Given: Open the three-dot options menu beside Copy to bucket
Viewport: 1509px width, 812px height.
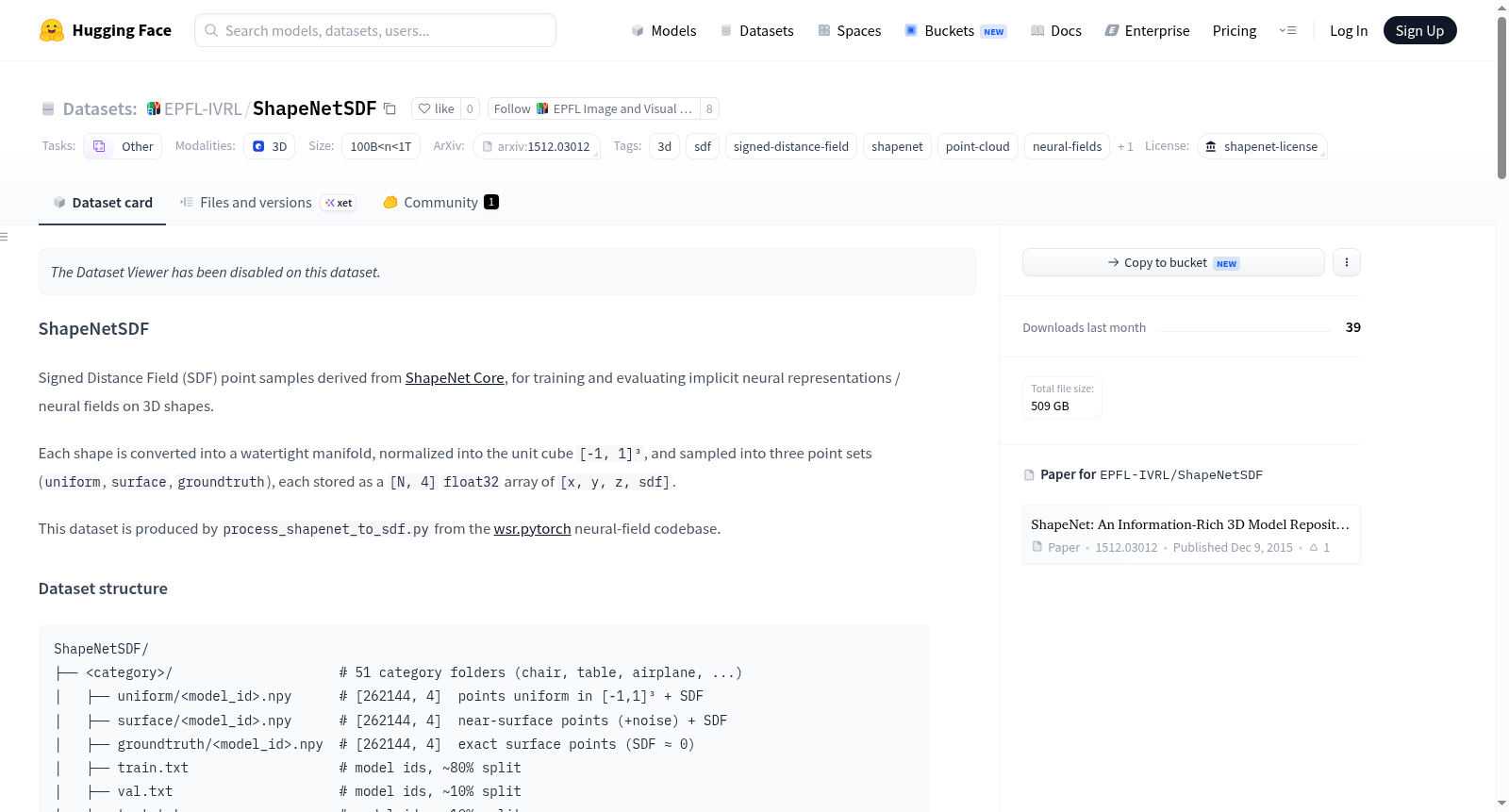Looking at the screenshot, I should (1347, 262).
